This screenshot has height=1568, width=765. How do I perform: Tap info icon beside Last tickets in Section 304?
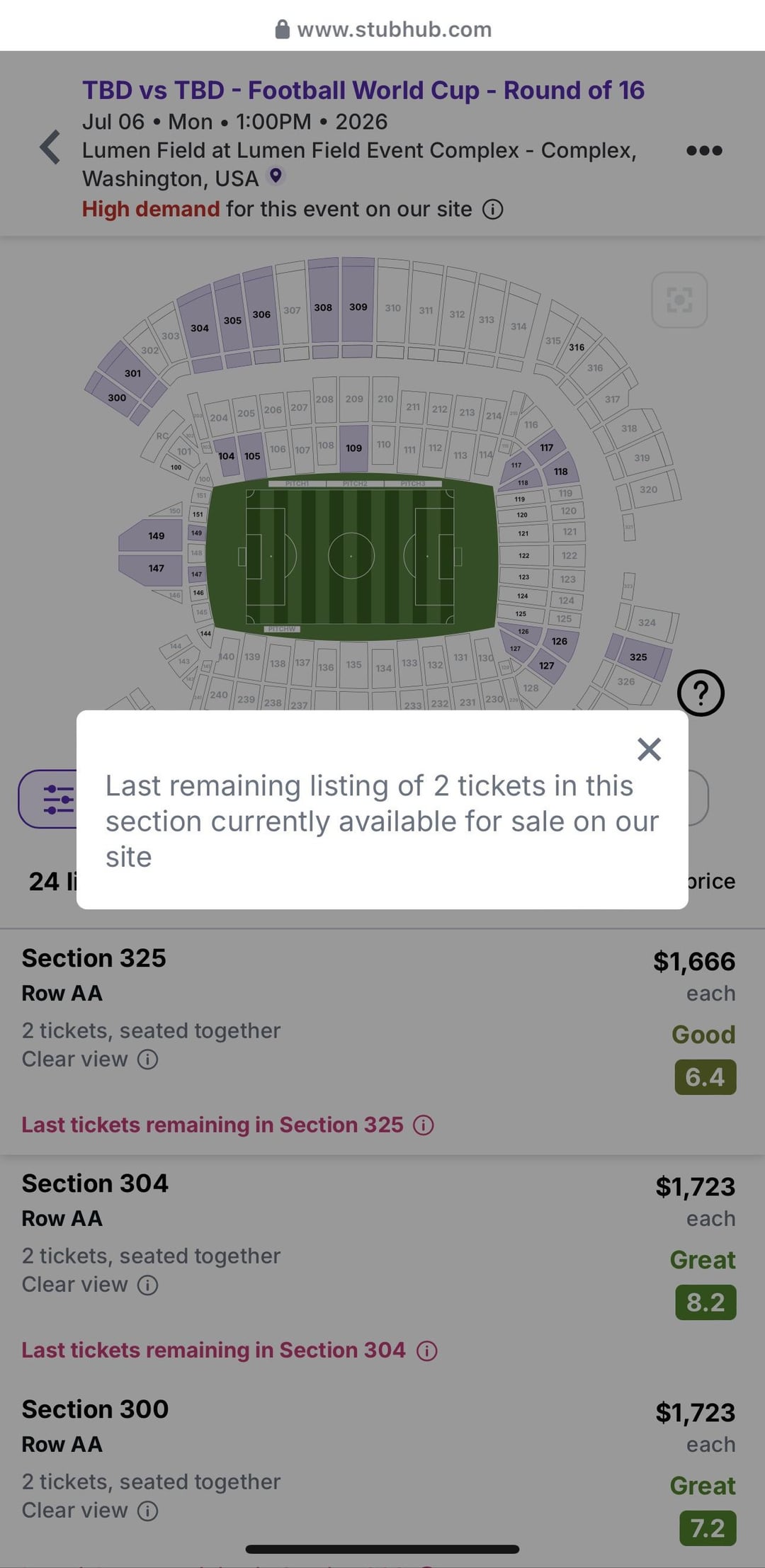pos(426,1351)
